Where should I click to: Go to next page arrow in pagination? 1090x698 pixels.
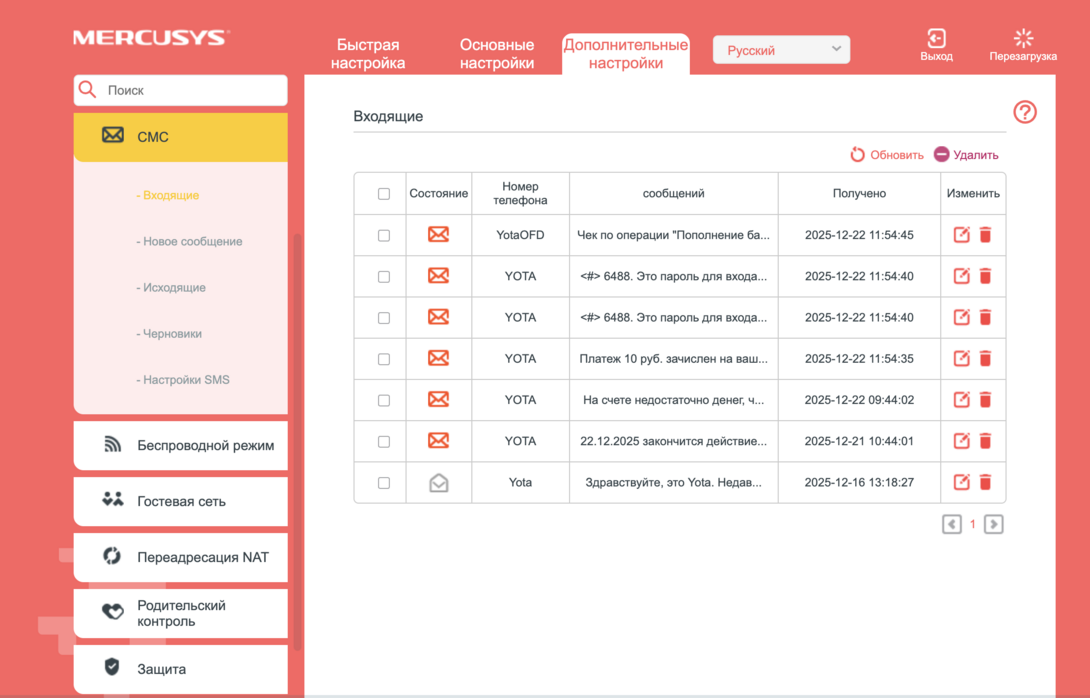point(993,524)
